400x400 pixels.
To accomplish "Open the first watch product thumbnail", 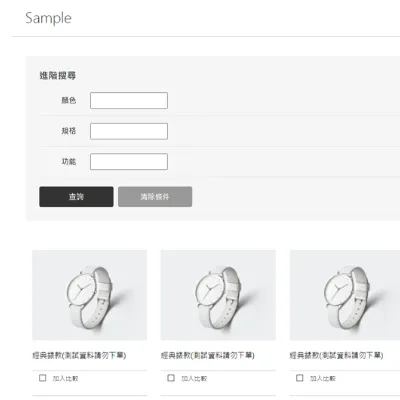I will [x=90, y=295].
